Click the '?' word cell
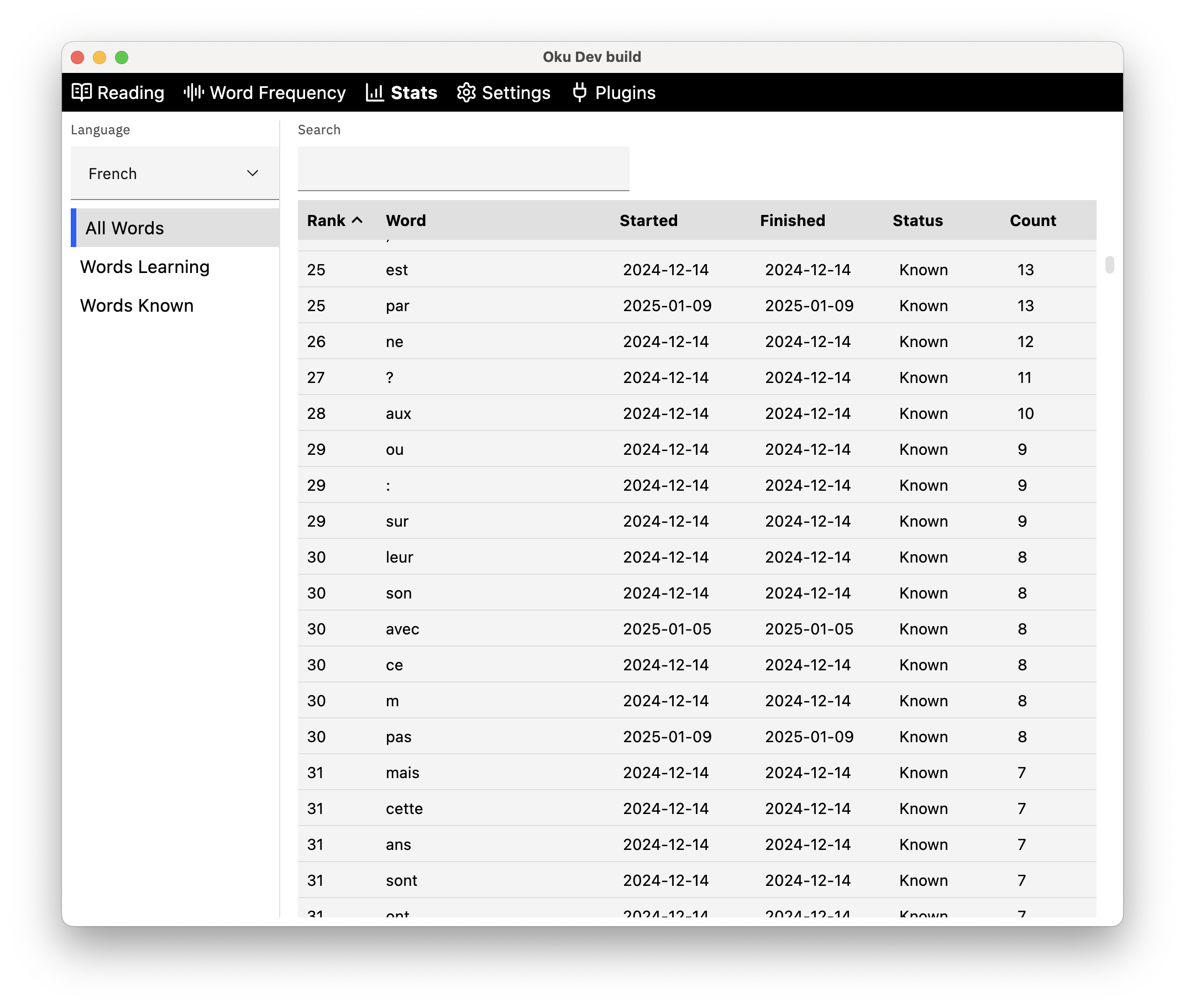The height and width of the screenshot is (1008, 1185). click(390, 377)
